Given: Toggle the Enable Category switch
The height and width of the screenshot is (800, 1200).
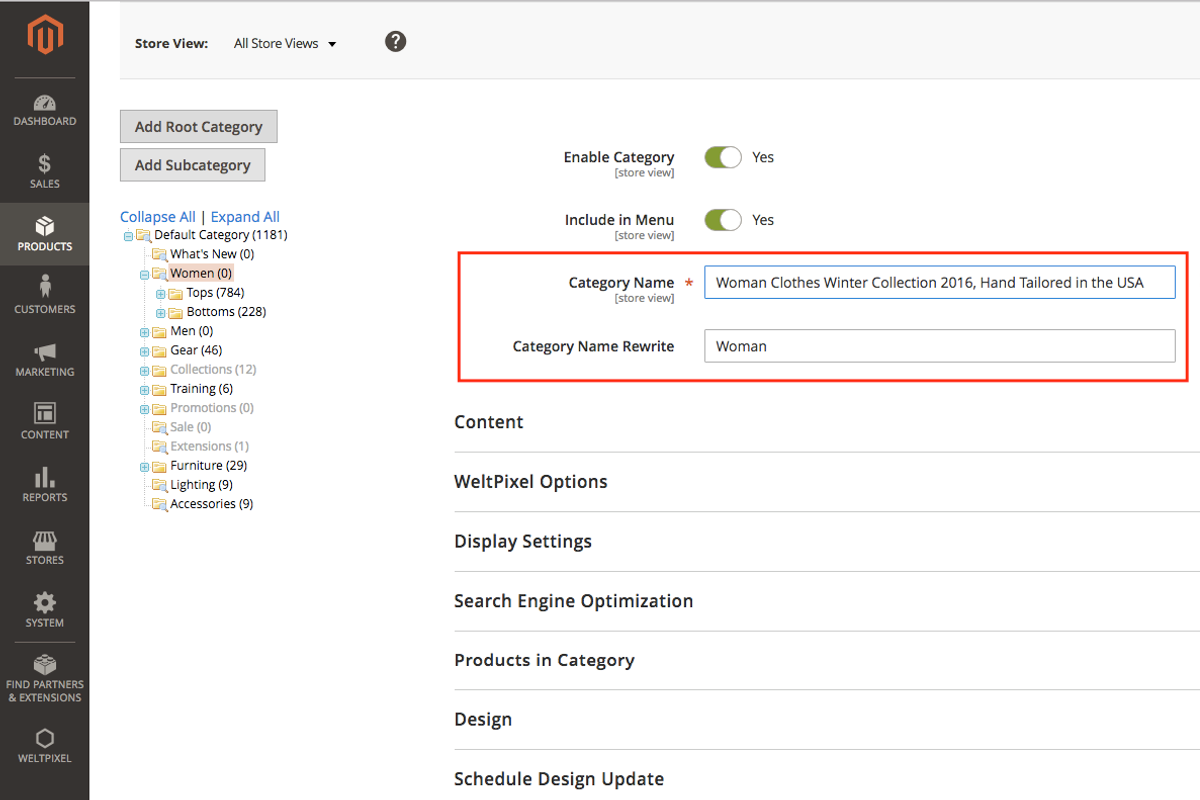Looking at the screenshot, I should [723, 157].
